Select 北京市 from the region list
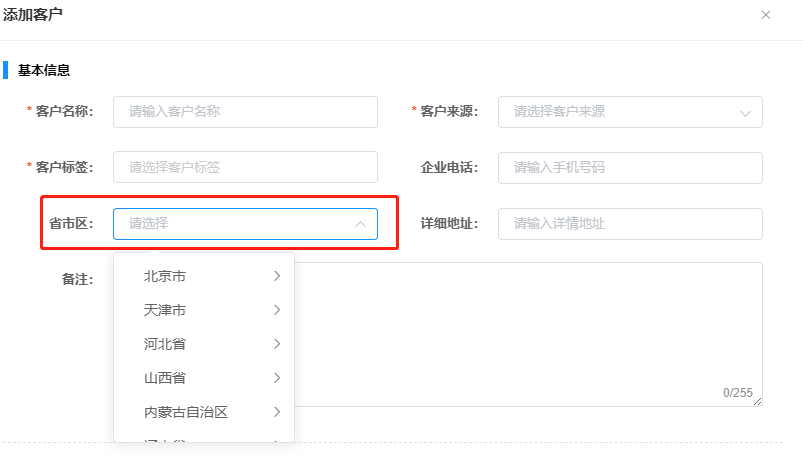Screen dimensions: 803x463 pyautogui.click(x=204, y=276)
